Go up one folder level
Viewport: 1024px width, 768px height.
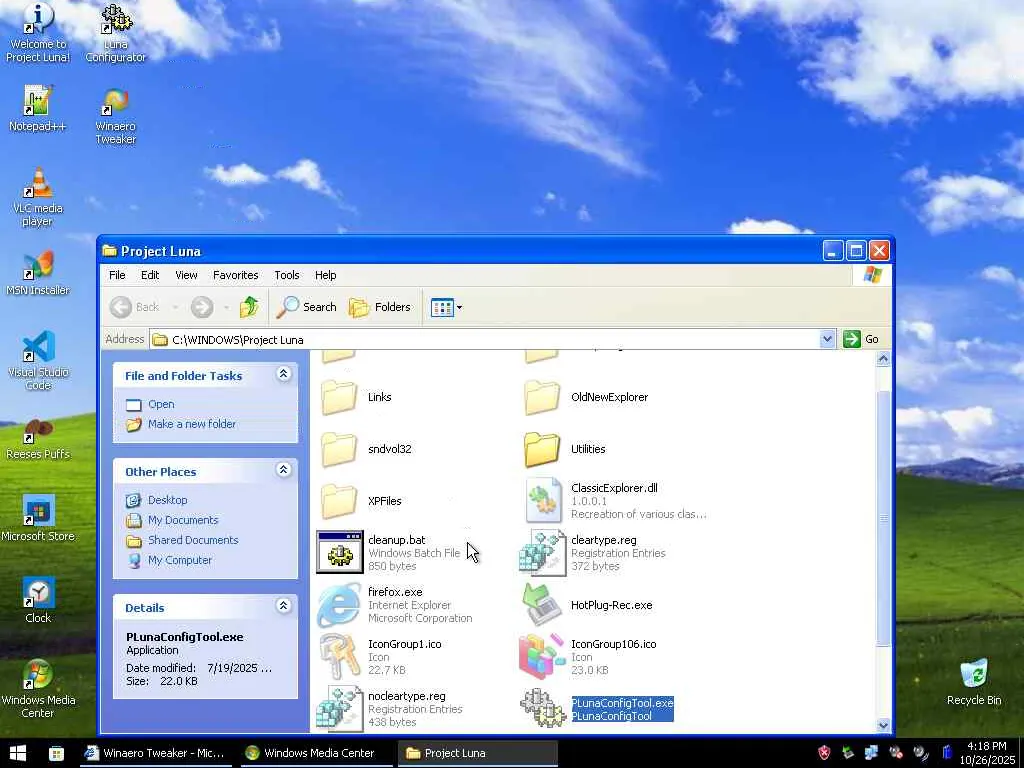[x=249, y=307]
